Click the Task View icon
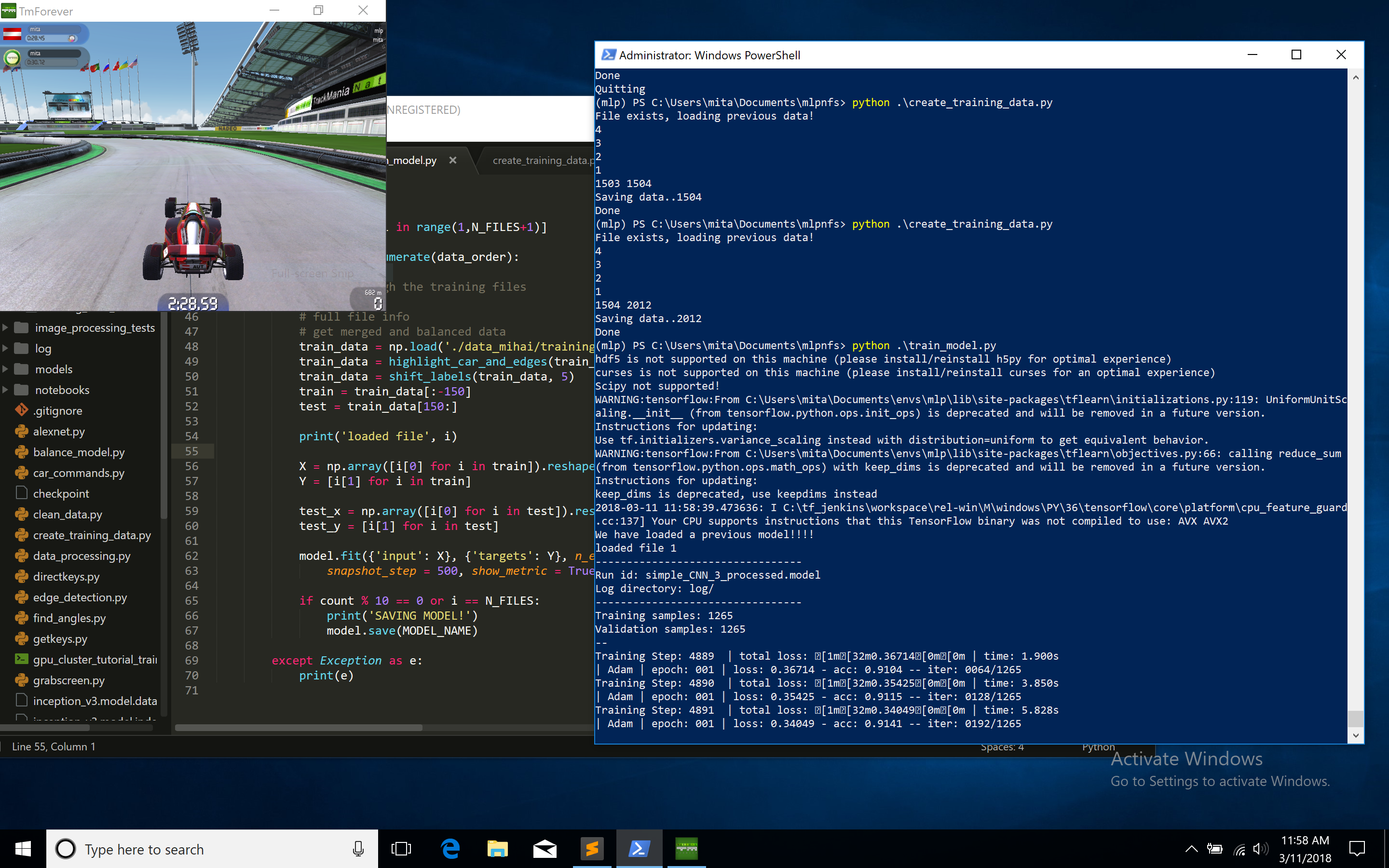The width and height of the screenshot is (1389, 868). point(401,849)
